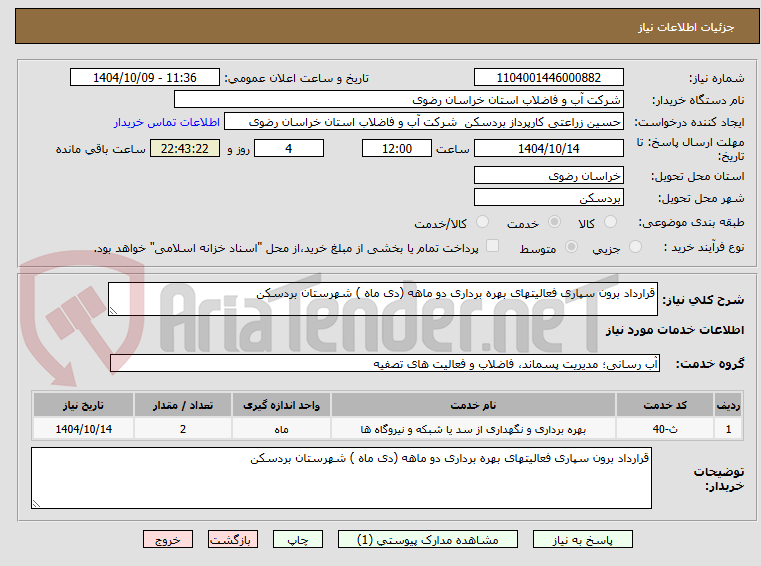Click the buyer organization name field
Image resolution: width=761 pixels, height=566 pixels.
(398, 100)
